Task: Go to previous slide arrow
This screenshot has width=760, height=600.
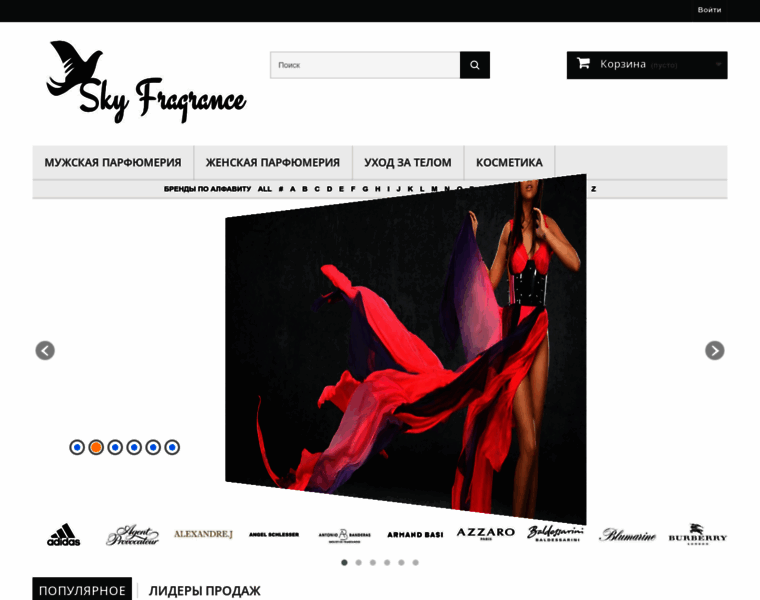Action: click(x=45, y=350)
